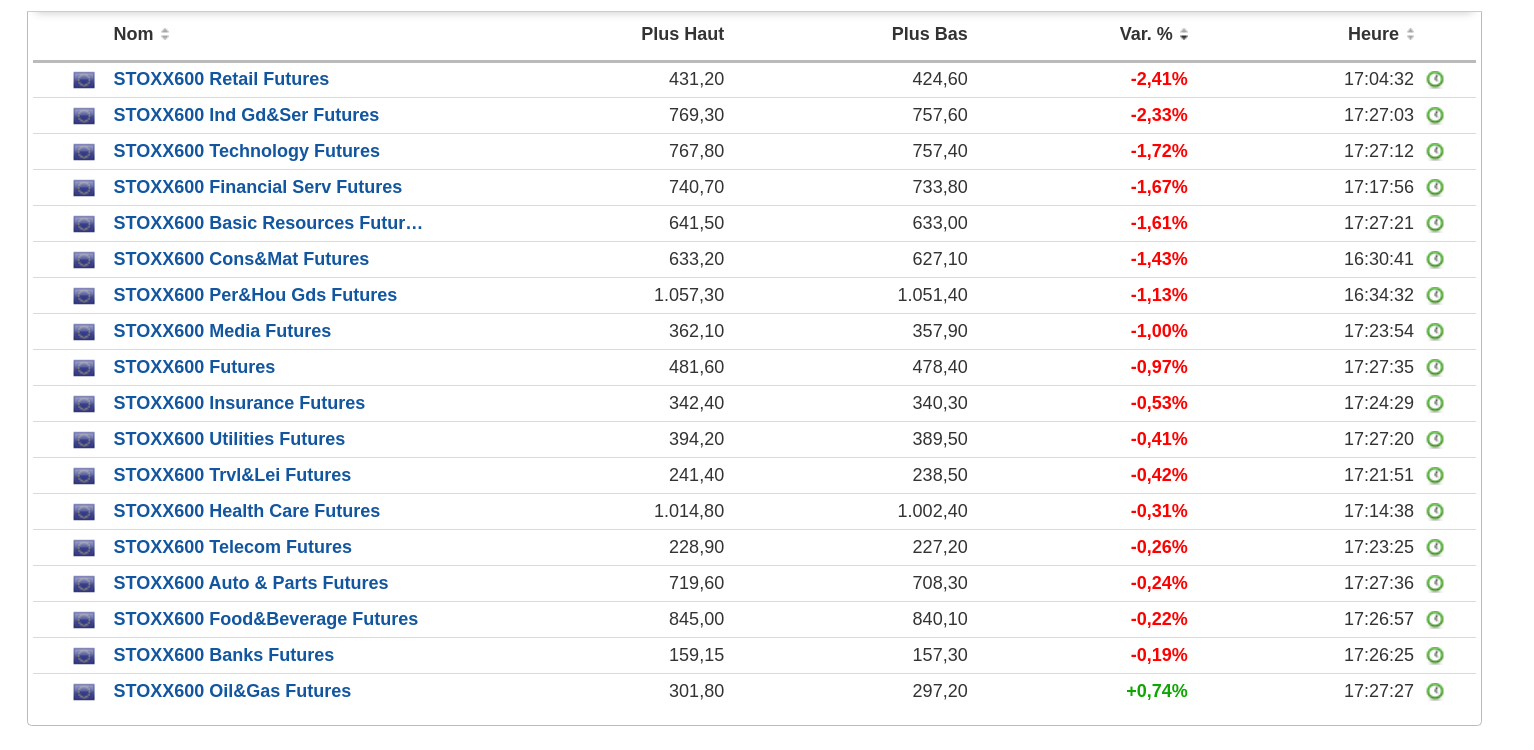
Task: Open the STOXX600 Basic Resources Futures link
Action: (268, 223)
